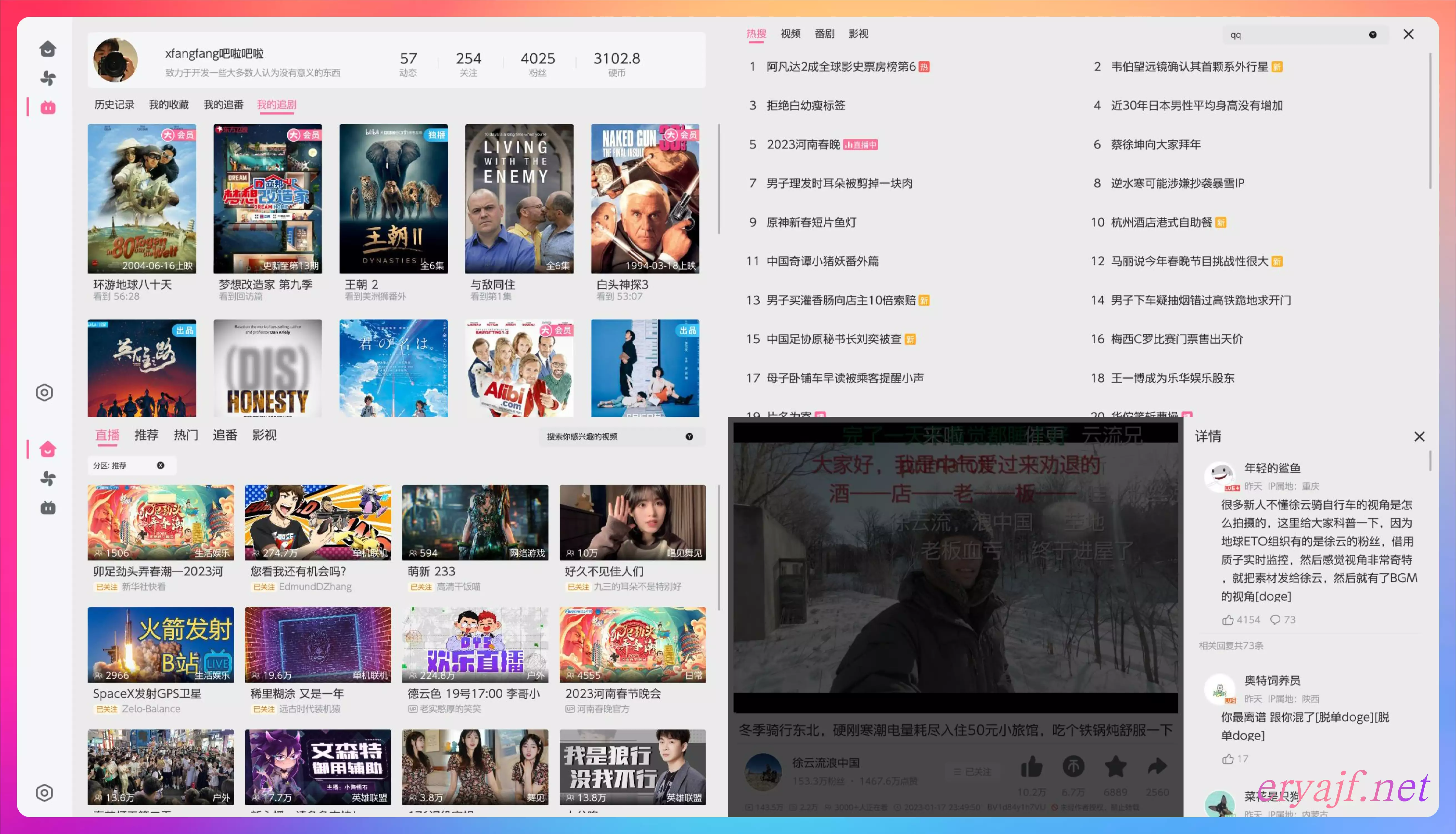Switch to 历史记录 tab
The image size is (1456, 834).
(114, 105)
